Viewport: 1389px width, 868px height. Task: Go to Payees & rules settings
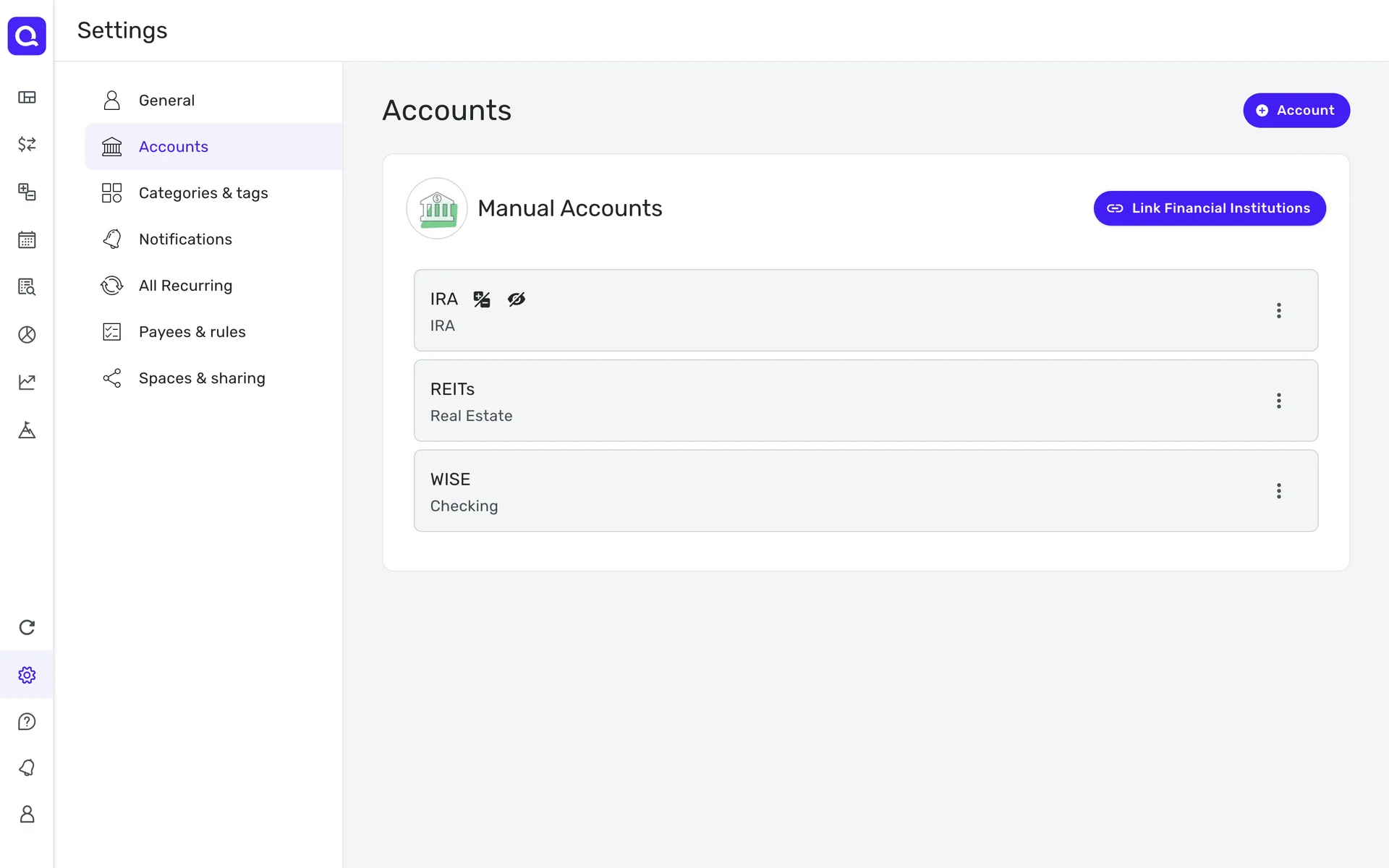pyautogui.click(x=192, y=332)
